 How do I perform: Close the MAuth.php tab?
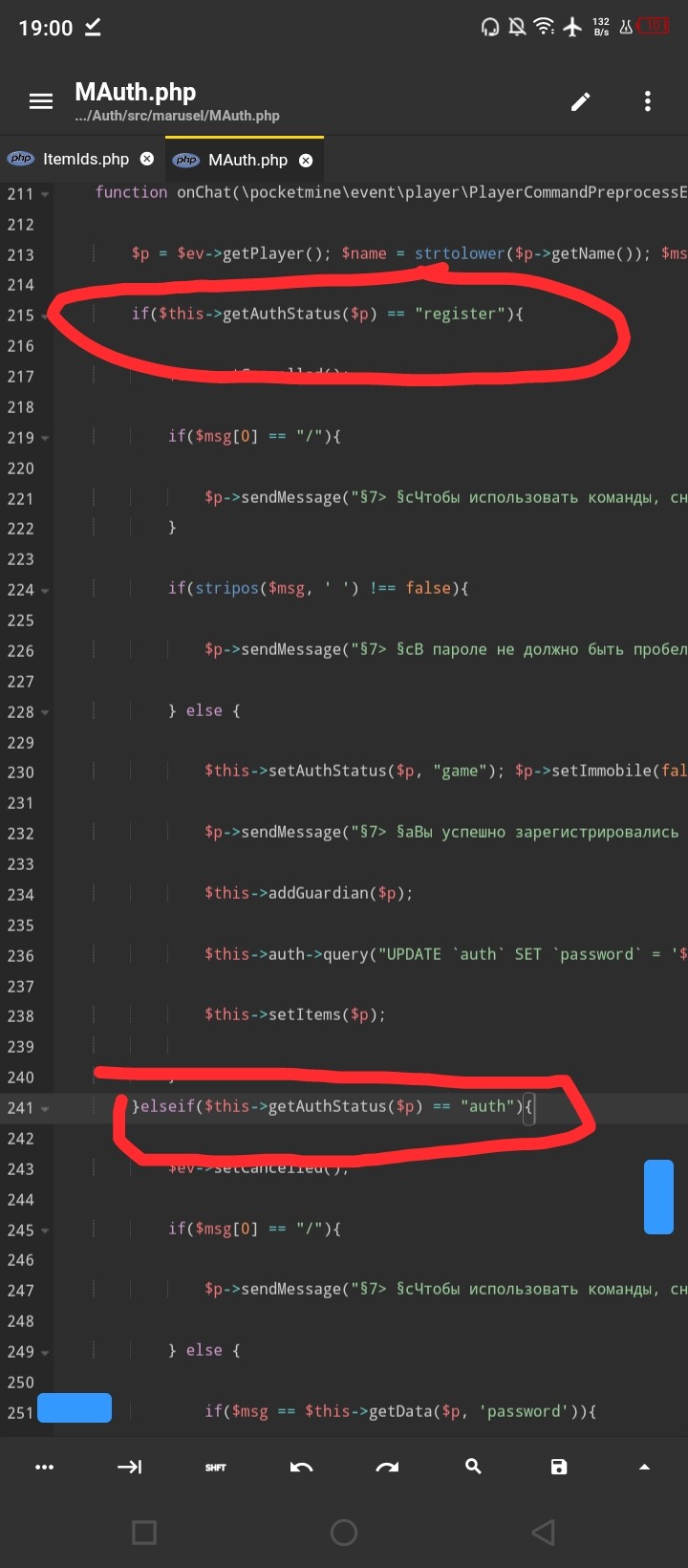[x=306, y=160]
